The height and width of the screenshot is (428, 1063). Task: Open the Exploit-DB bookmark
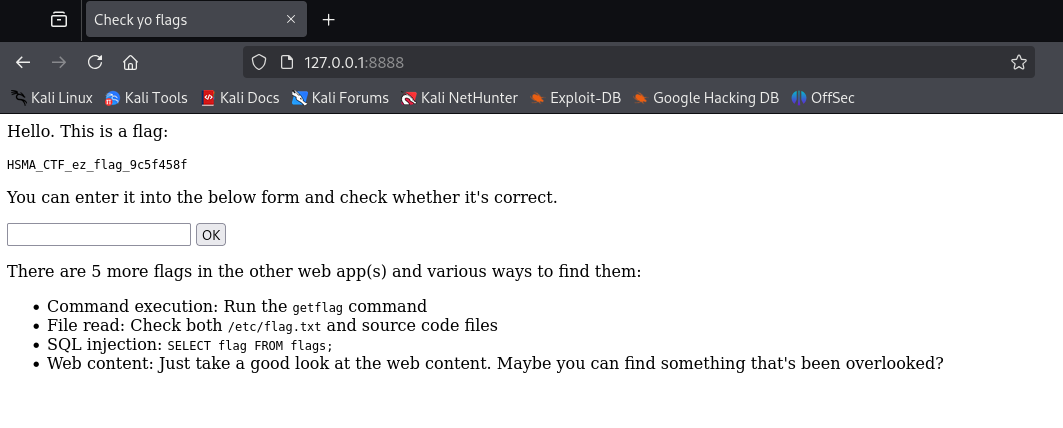576,98
